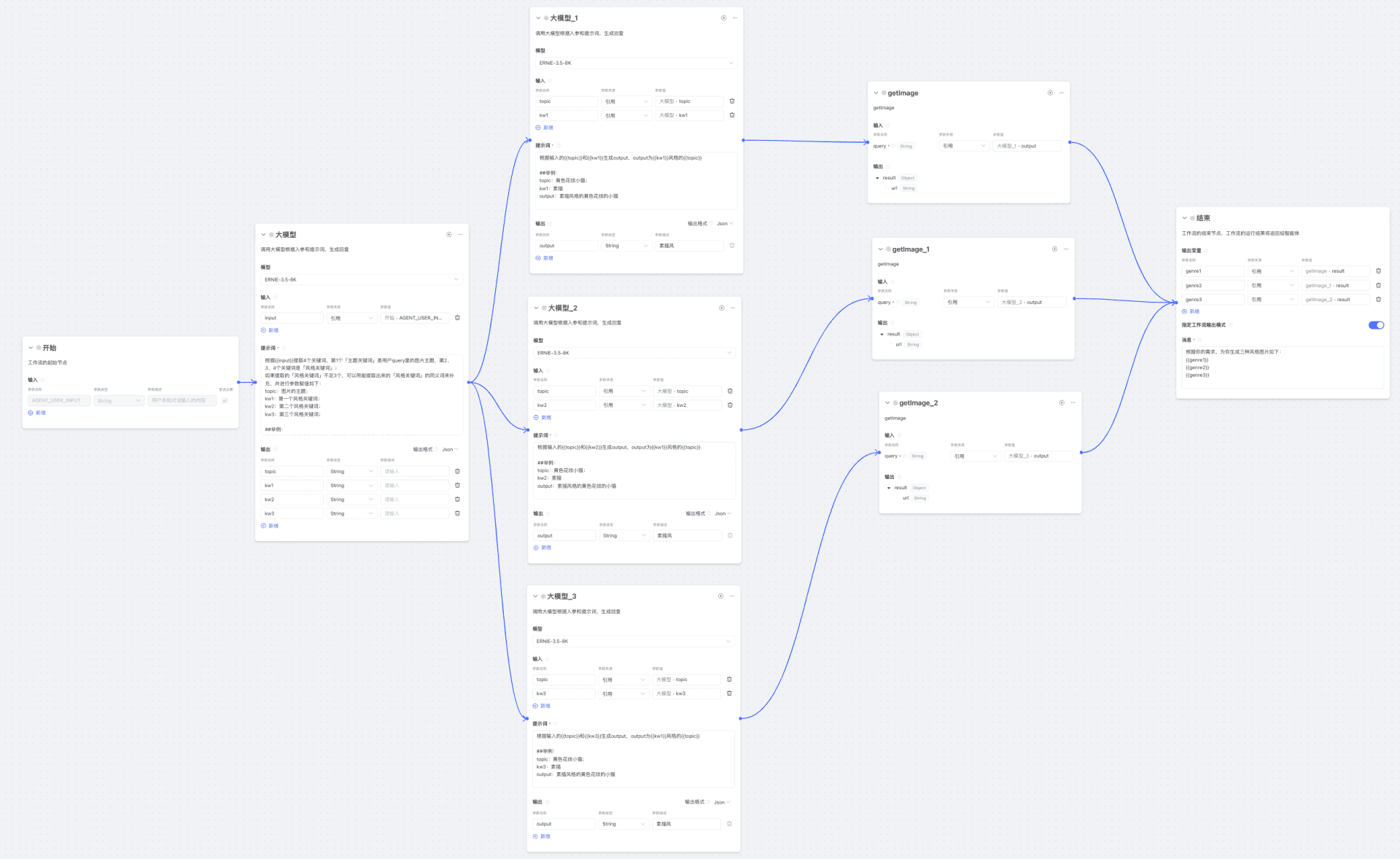Click prompt text area in 大模型_3 node
This screenshot has width=1400, height=859.
[634, 758]
